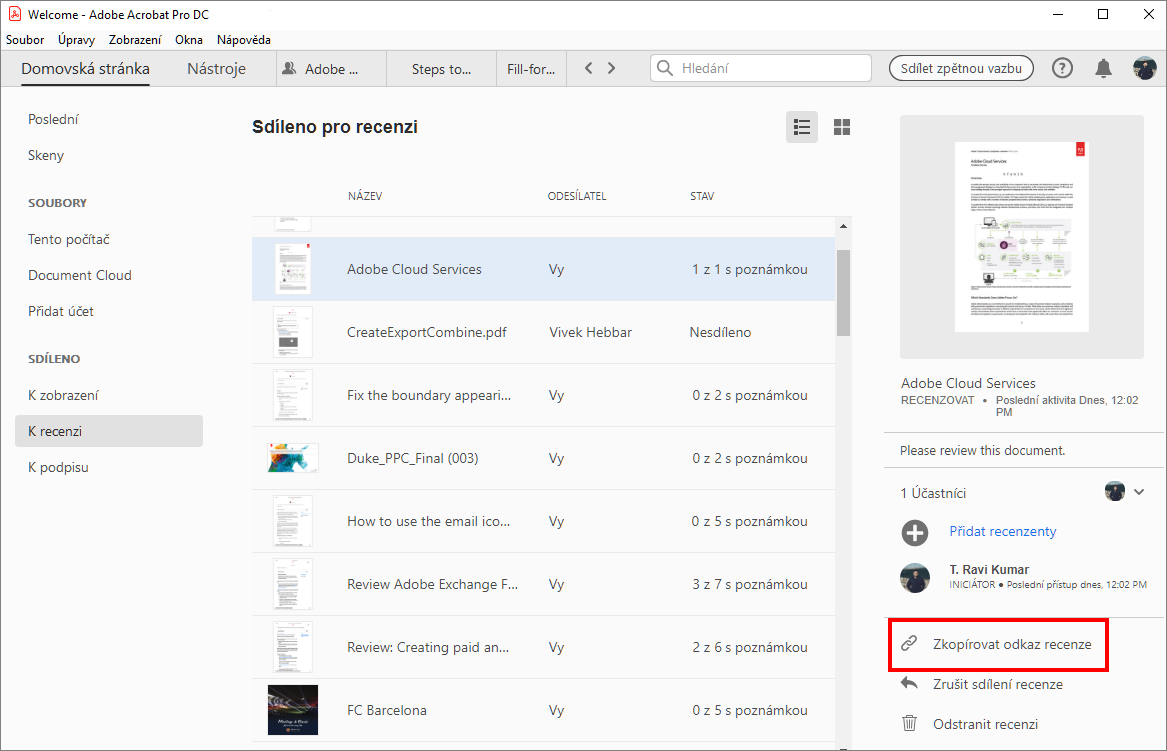The height and width of the screenshot is (751, 1167).
Task: Click the copy link chain icon
Action: pos(909,644)
